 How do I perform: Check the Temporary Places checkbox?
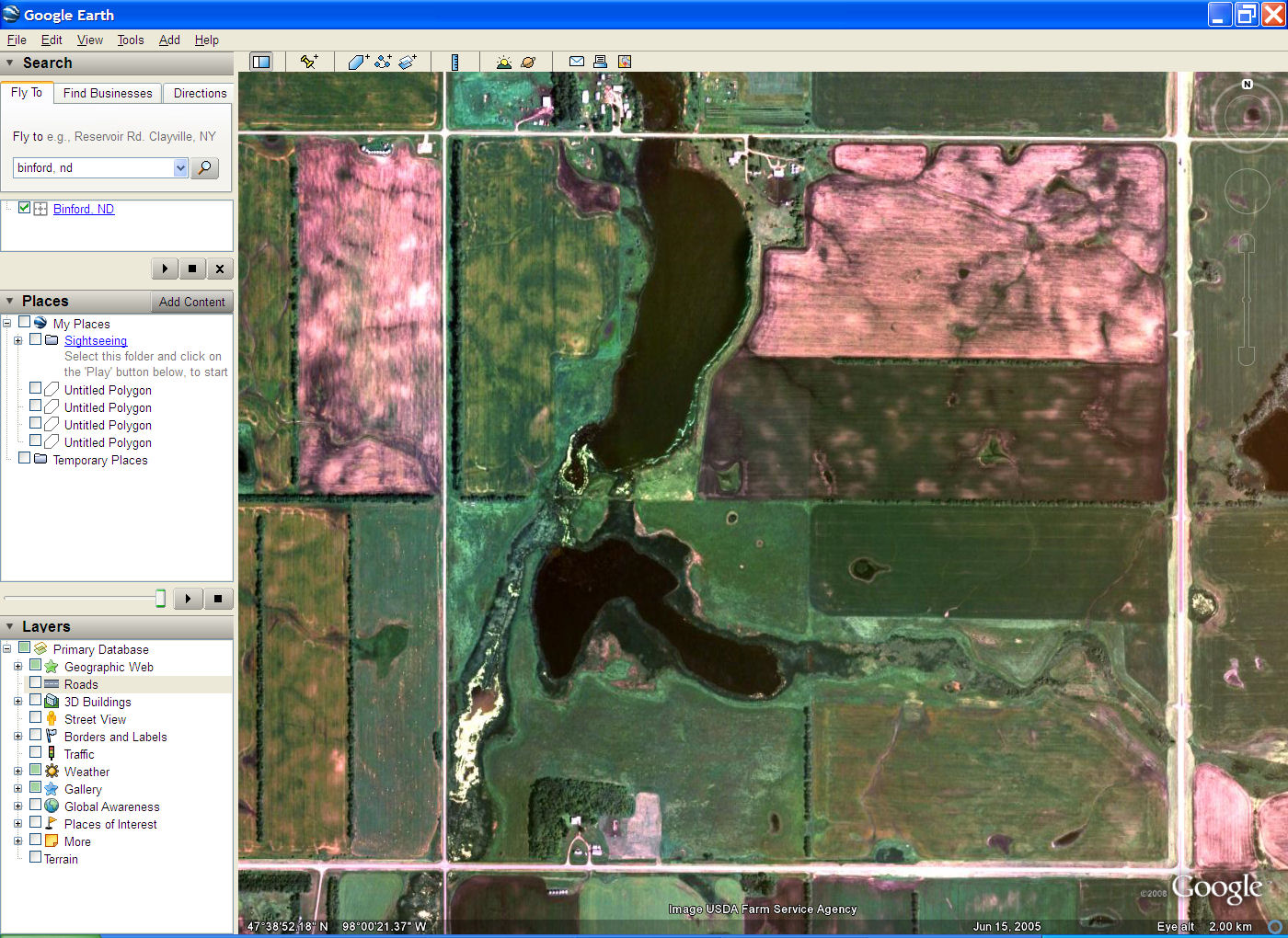tap(25, 459)
